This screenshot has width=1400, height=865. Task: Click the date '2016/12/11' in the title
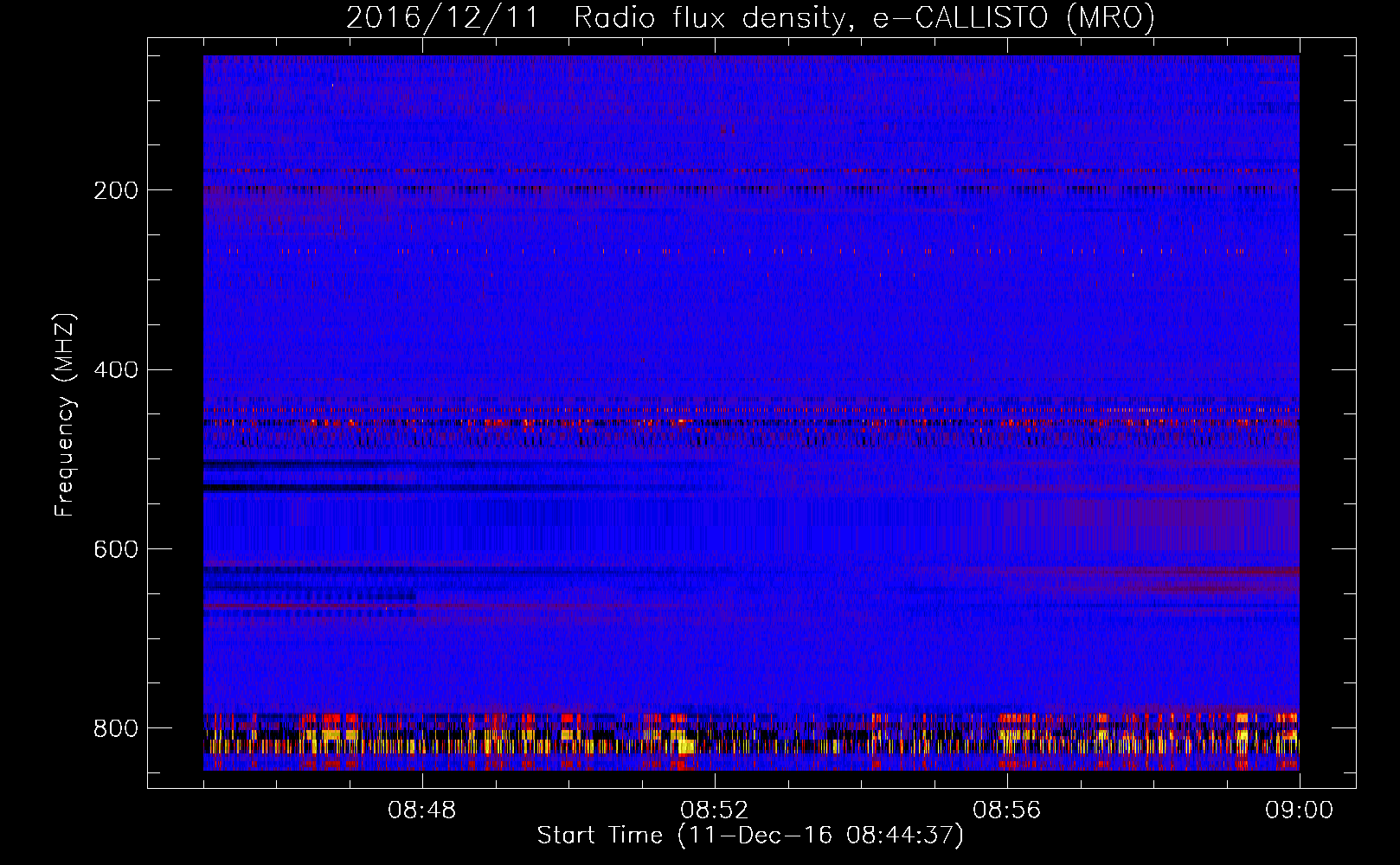(x=443, y=17)
